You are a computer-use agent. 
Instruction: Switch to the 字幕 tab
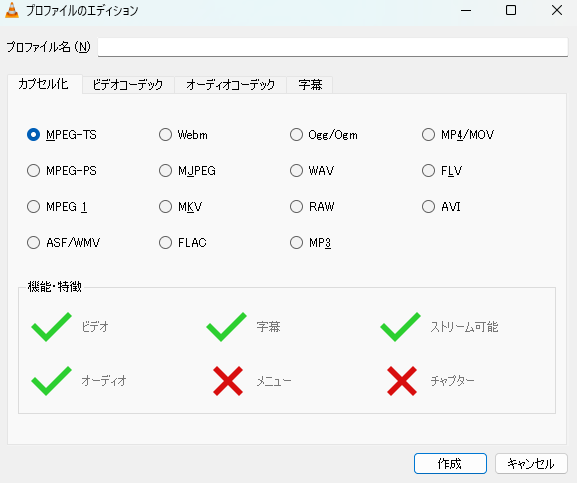point(310,85)
